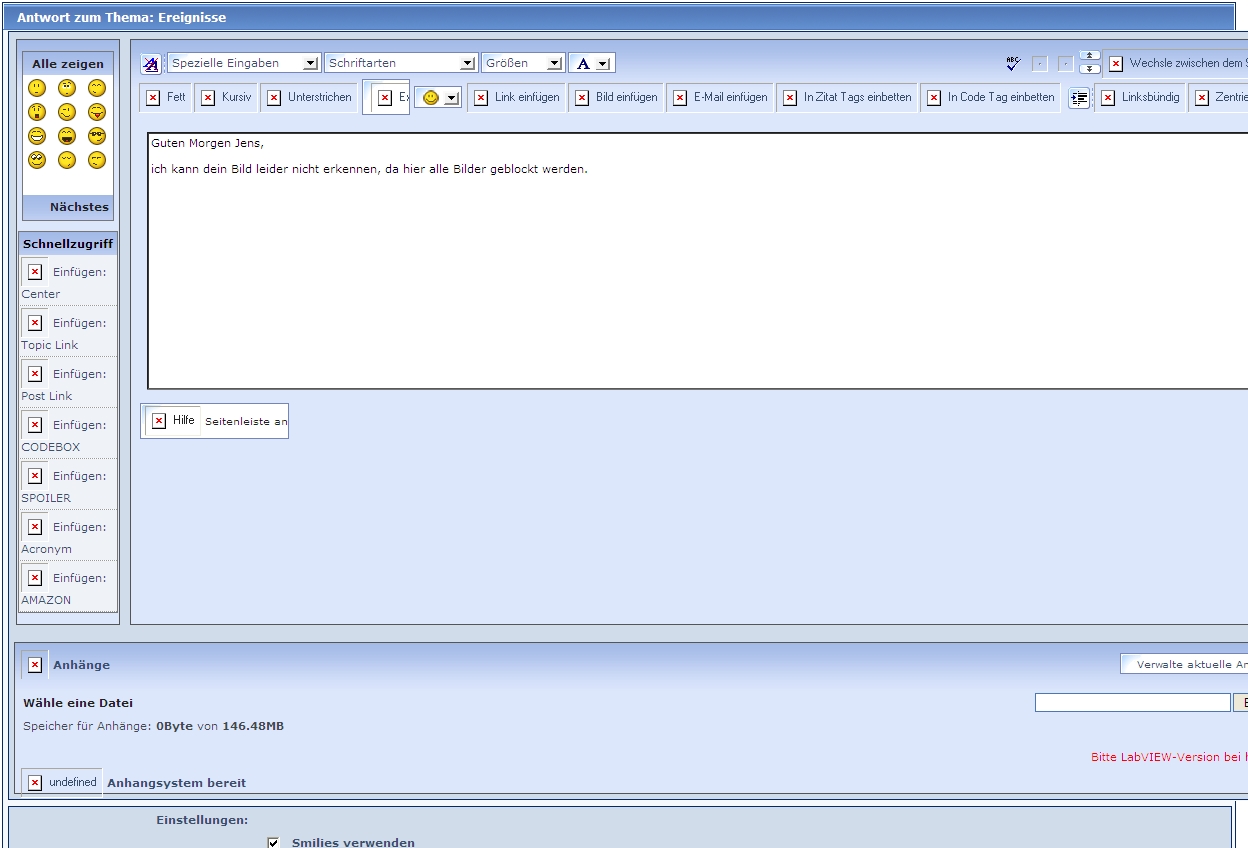Image resolution: width=1248 pixels, height=848 pixels.
Task: Enable the Smilies verwenden checkbox
Action: pos(273,843)
